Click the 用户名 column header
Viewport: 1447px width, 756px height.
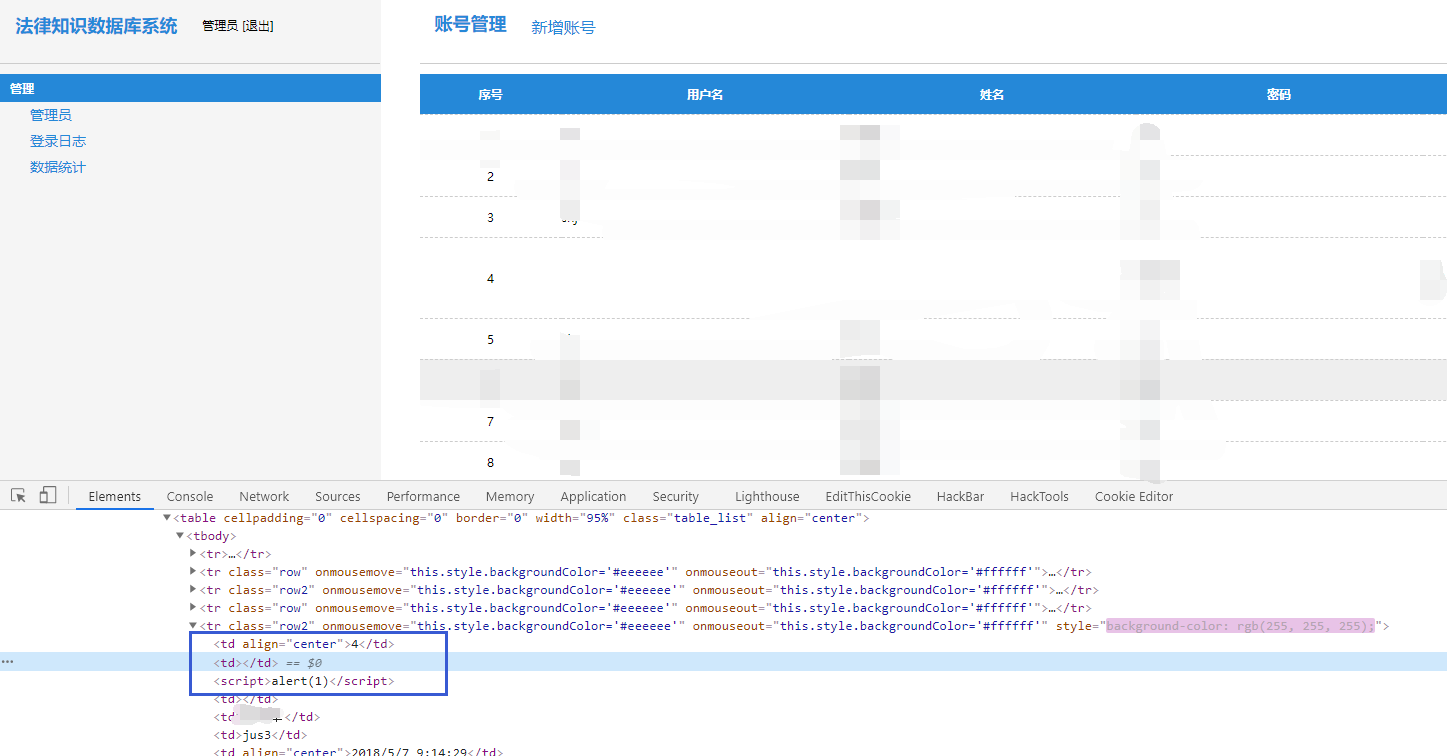pyautogui.click(x=705, y=95)
